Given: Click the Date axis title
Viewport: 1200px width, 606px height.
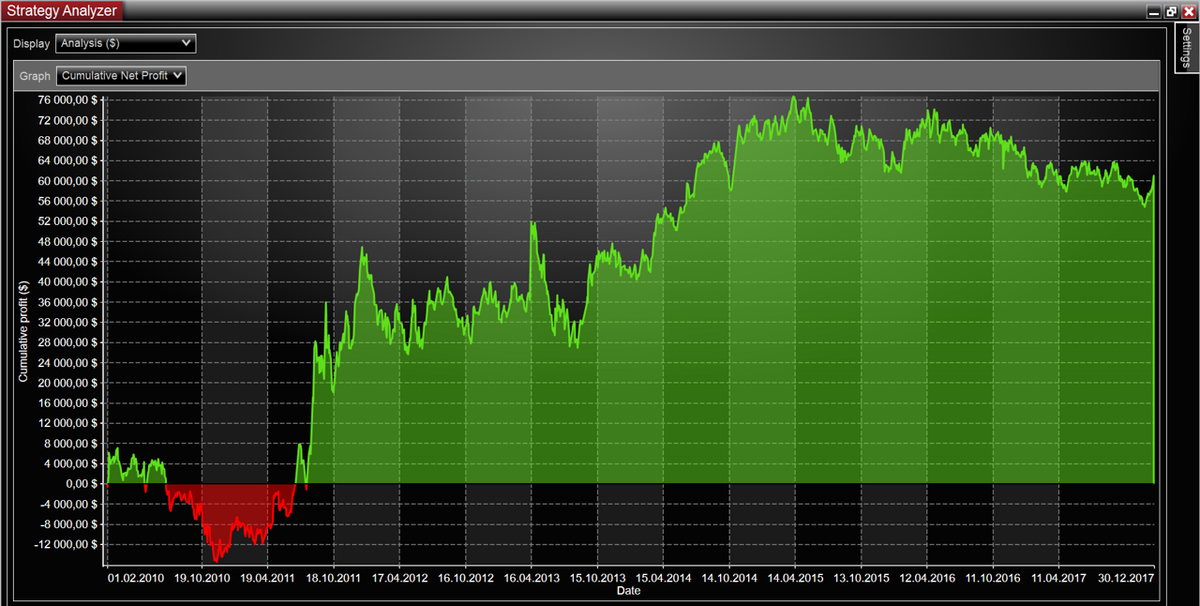Looking at the screenshot, I should pyautogui.click(x=629, y=591).
